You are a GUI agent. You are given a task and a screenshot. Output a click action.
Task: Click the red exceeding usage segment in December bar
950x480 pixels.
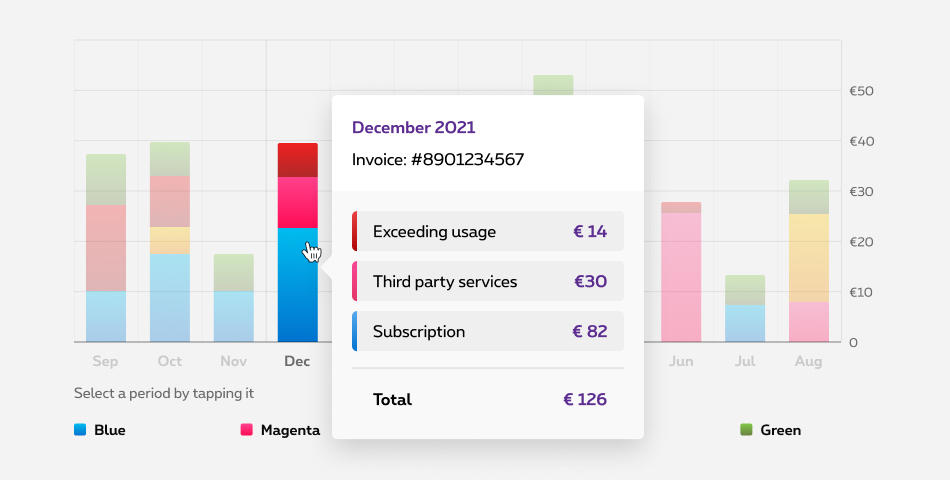[297, 160]
